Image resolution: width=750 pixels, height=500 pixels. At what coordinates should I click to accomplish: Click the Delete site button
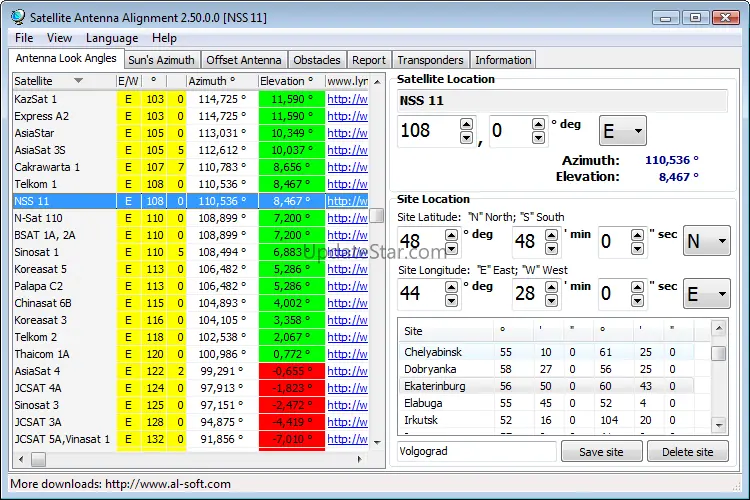[x=687, y=452]
